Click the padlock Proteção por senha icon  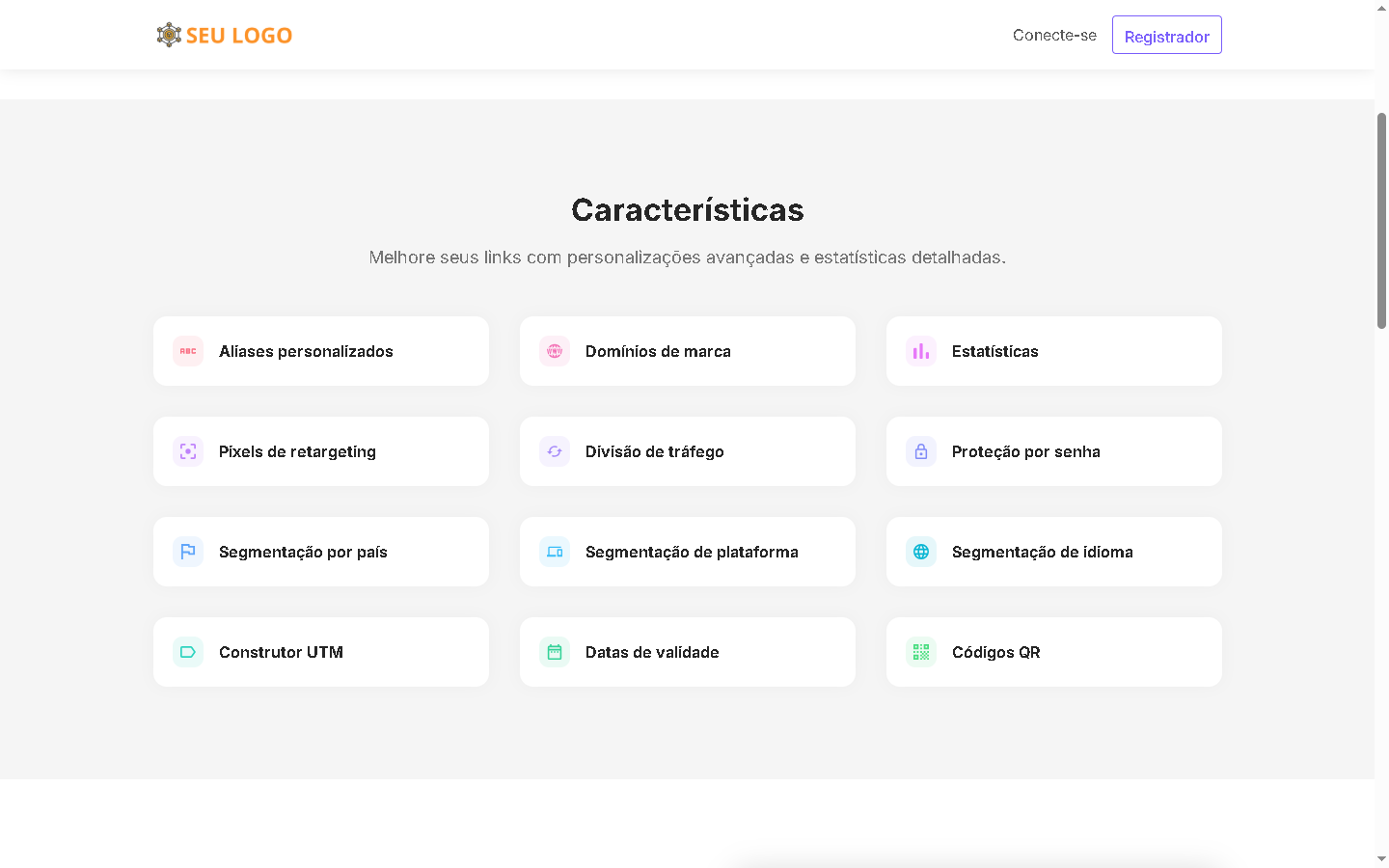coord(921,451)
